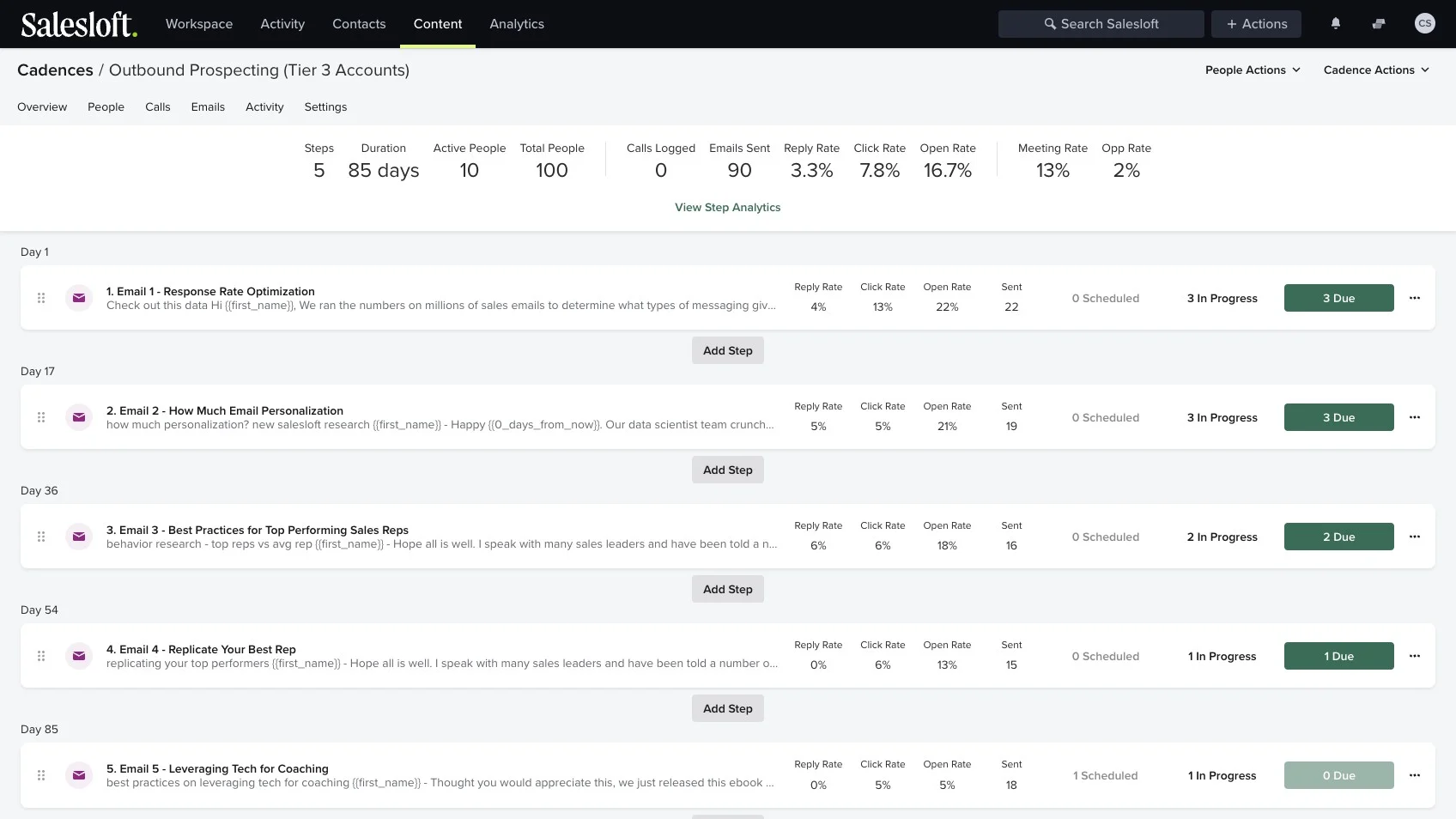Grab drag handle for Email 2 step

41,417
